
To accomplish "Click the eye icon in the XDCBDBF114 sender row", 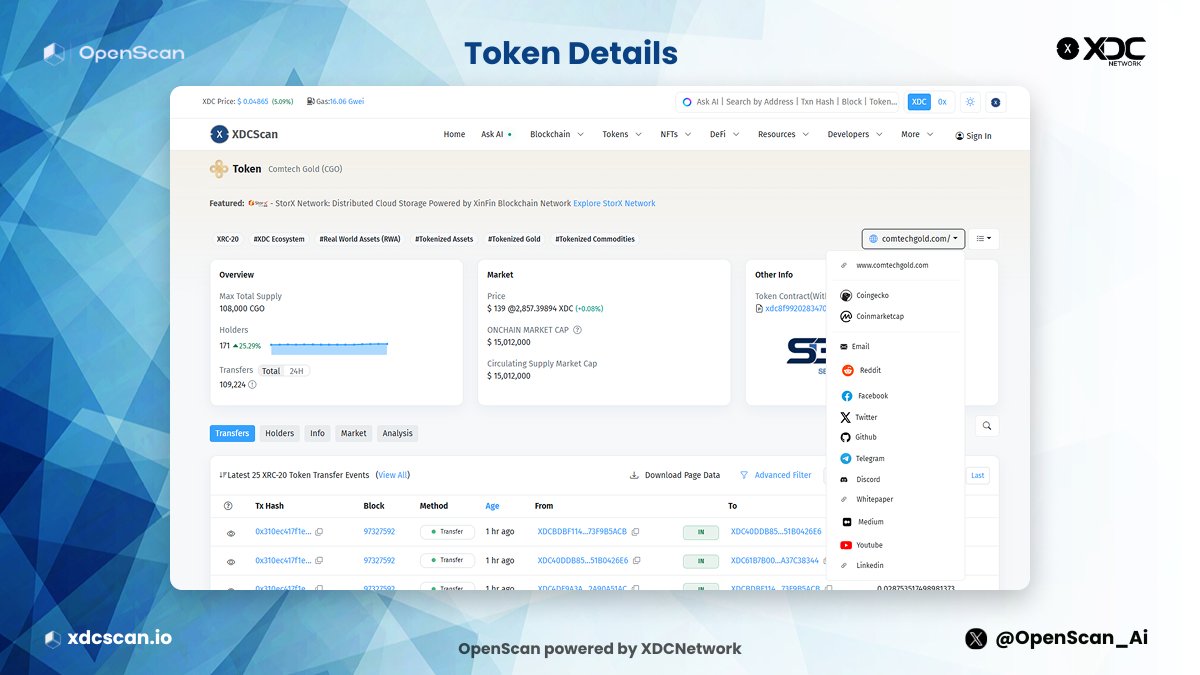I will (231, 533).
